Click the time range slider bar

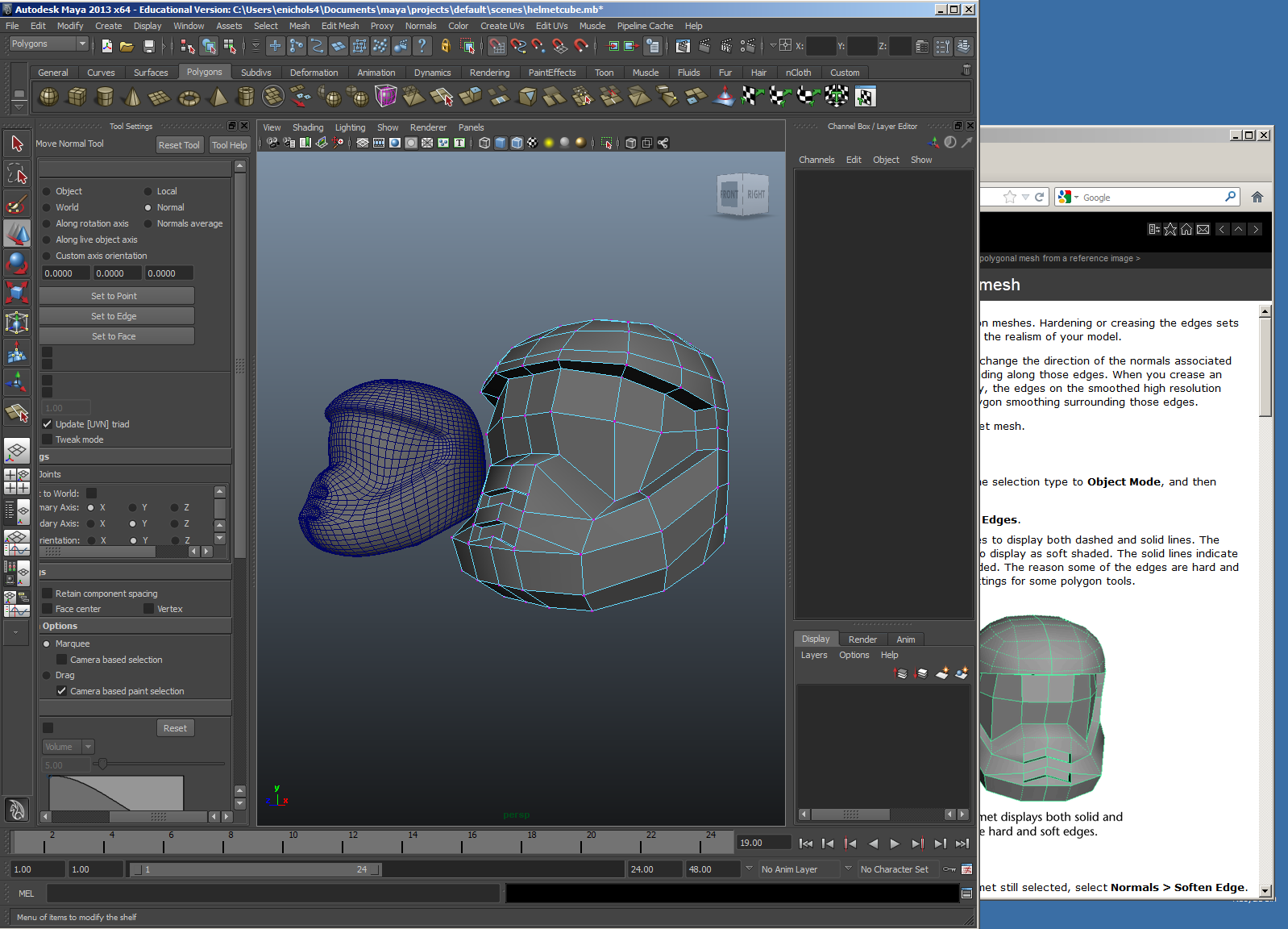(x=256, y=869)
